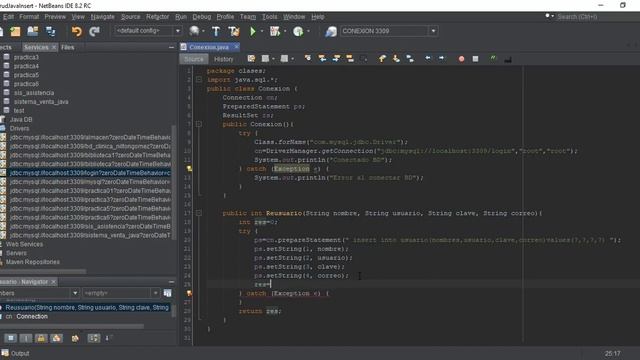The height and width of the screenshot is (360, 640).
Task: Toggle Show Inherited Members in Navigator
Action: click(11, 338)
